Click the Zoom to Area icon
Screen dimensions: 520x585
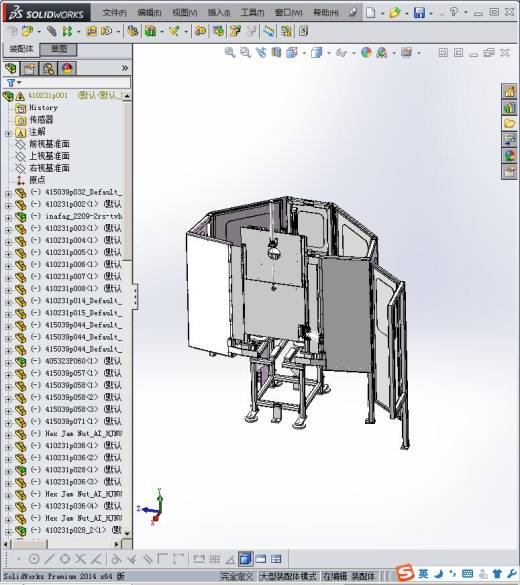(x=245, y=53)
